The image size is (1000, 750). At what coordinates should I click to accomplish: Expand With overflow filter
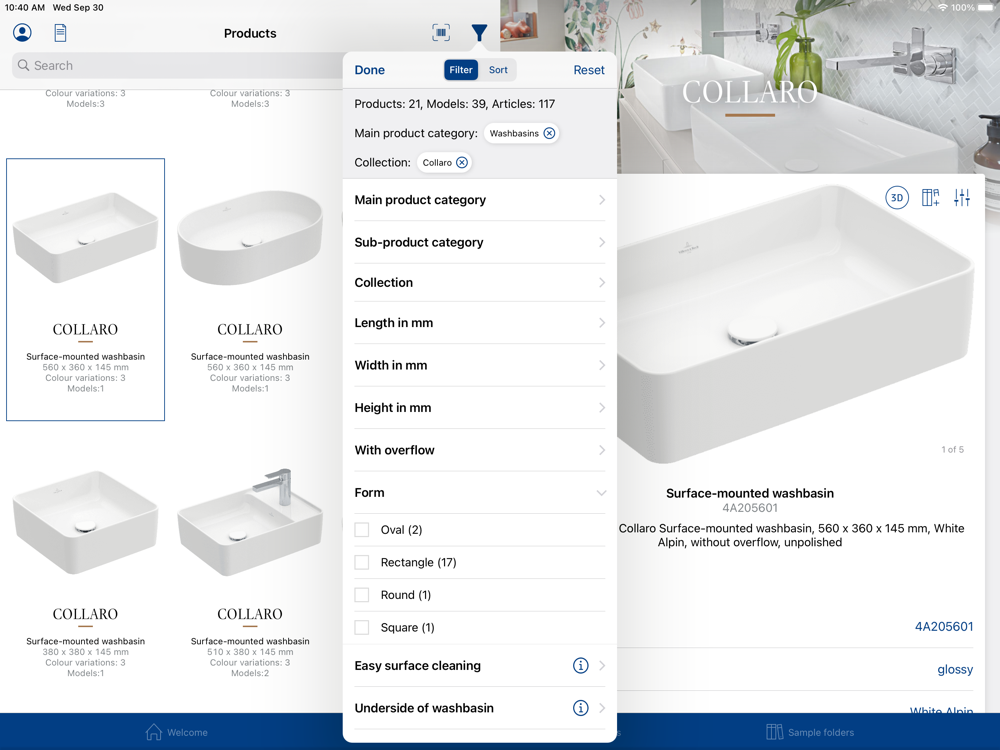pos(480,450)
